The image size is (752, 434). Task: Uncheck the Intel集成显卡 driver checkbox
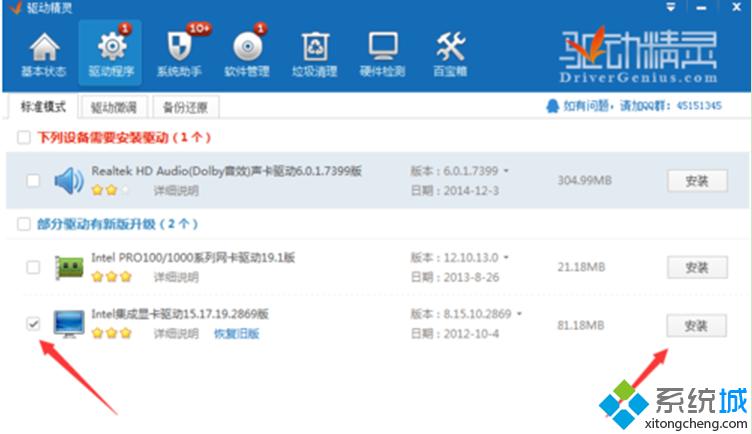click(33, 324)
